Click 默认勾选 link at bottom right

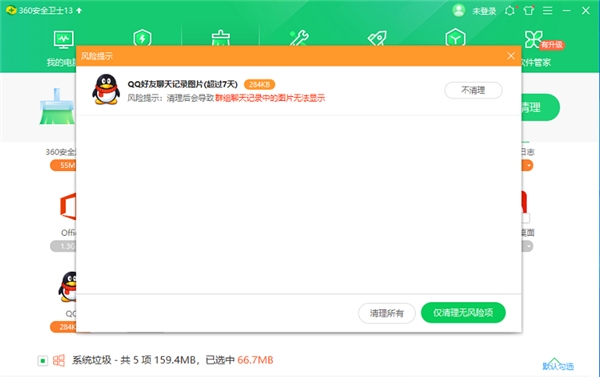coord(558,366)
